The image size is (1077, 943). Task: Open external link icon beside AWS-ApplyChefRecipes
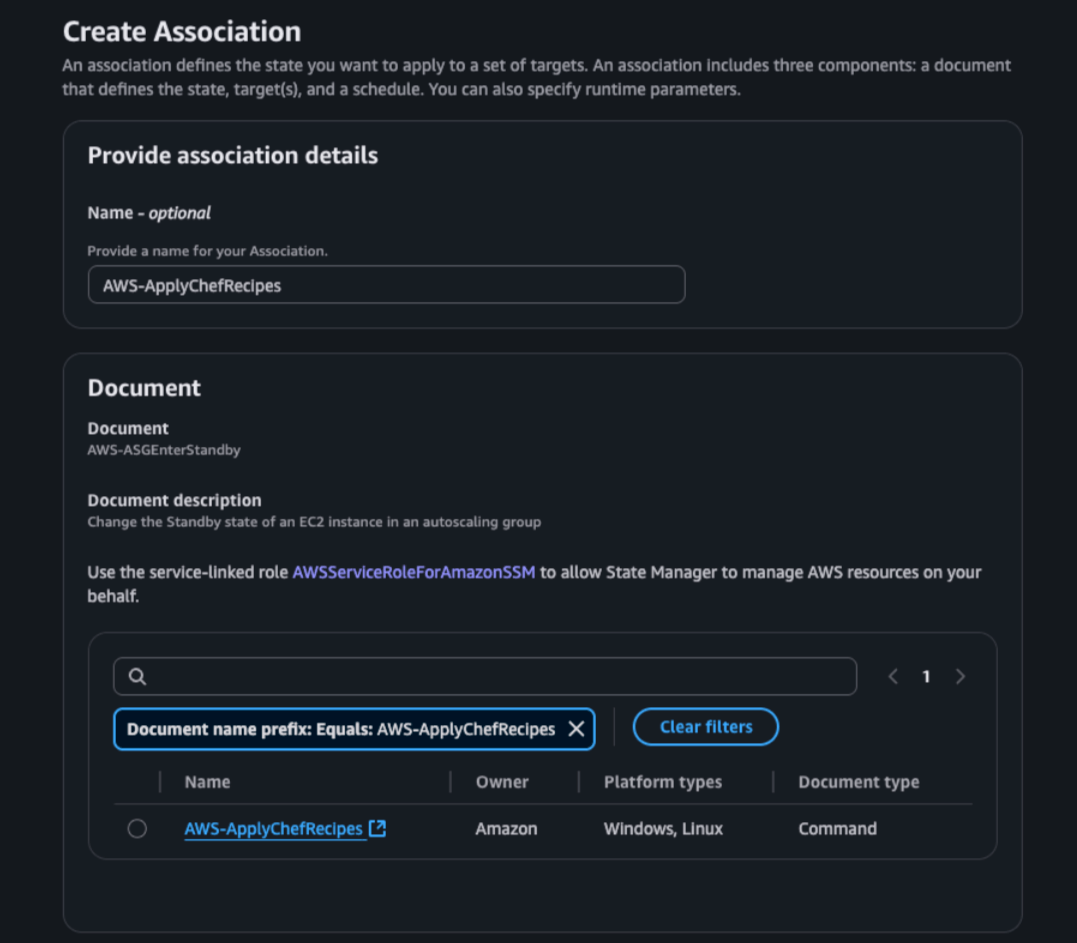click(377, 828)
